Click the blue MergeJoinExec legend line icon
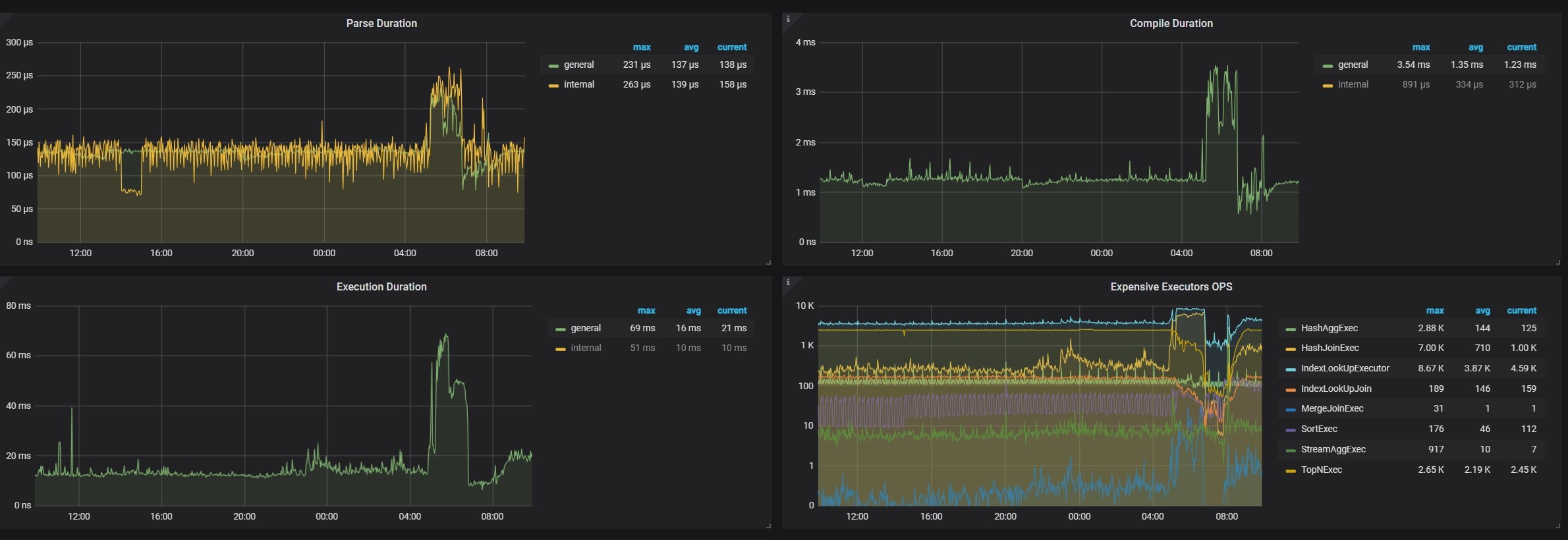This screenshot has height=540, width=1568. coord(1291,410)
